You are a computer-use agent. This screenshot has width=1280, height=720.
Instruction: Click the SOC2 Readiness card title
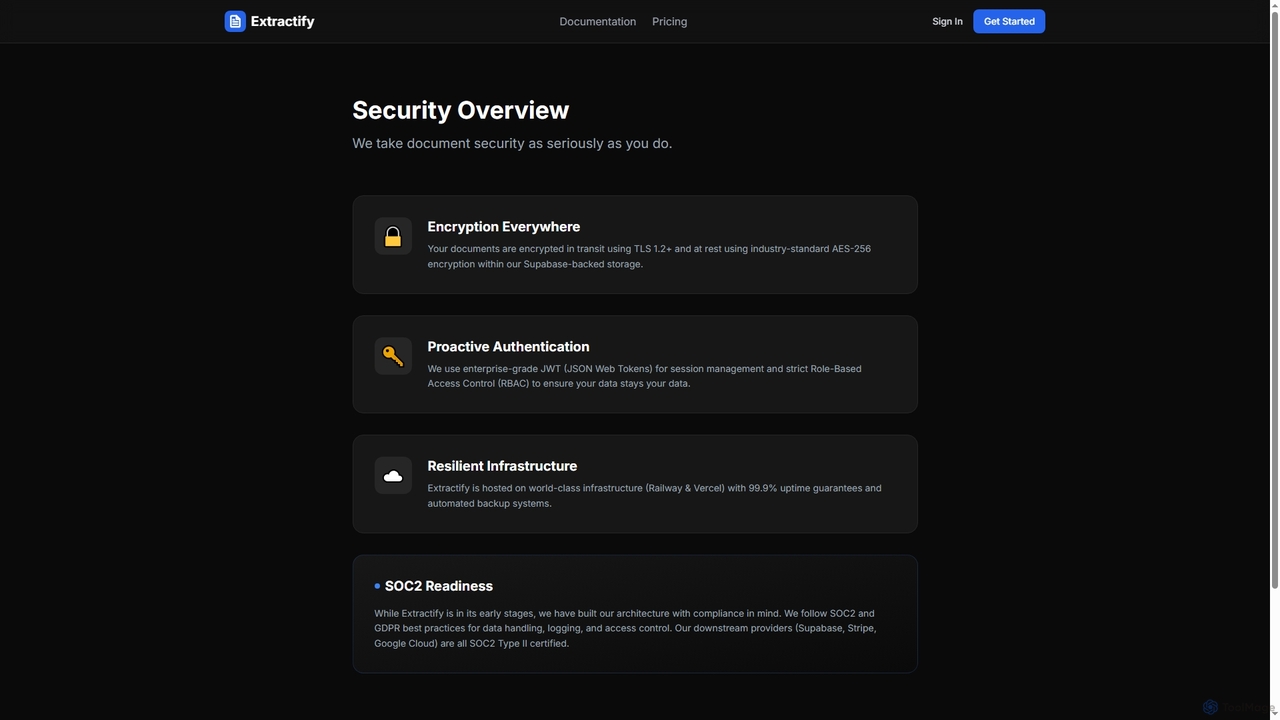point(439,586)
